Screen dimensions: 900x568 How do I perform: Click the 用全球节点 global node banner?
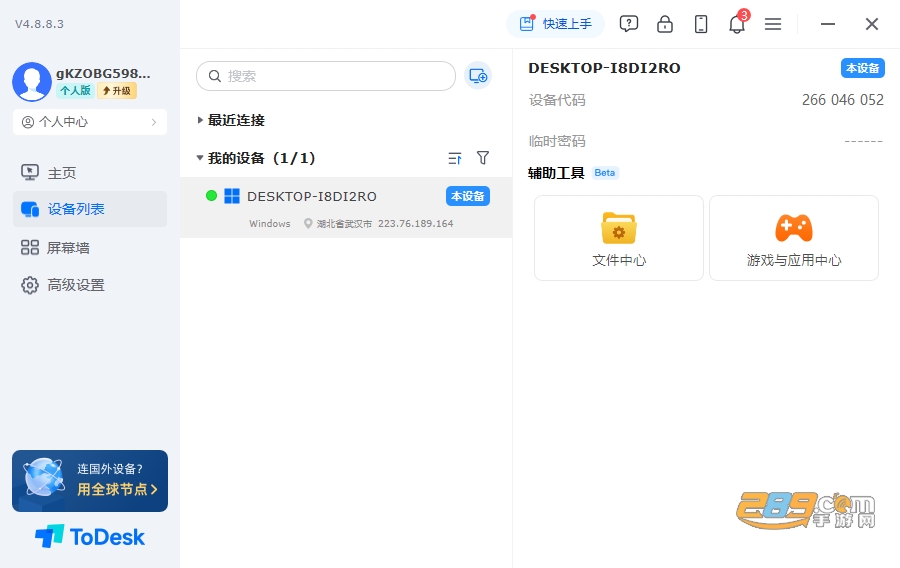coord(90,481)
